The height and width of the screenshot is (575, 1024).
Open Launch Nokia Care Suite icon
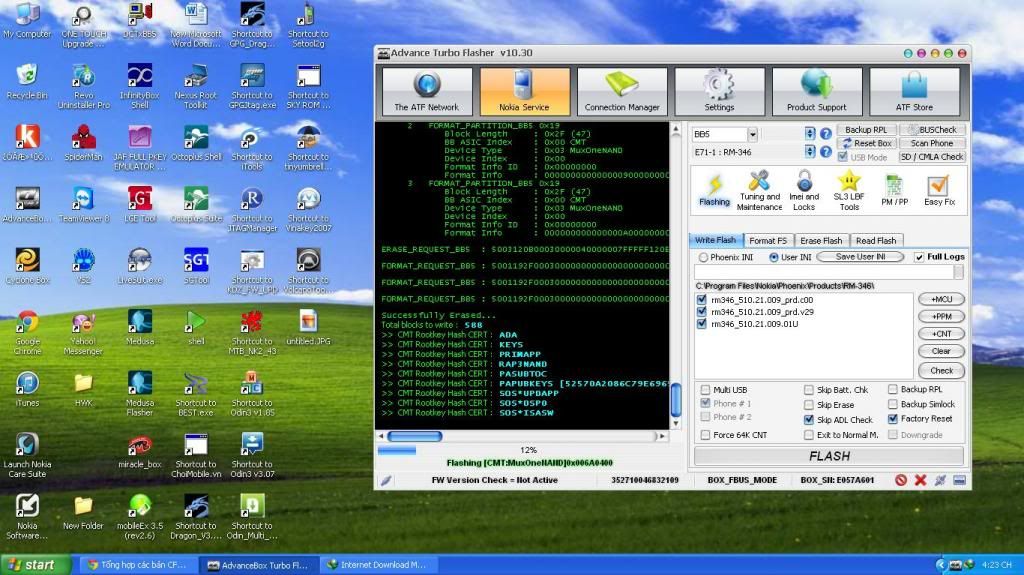click(27, 455)
